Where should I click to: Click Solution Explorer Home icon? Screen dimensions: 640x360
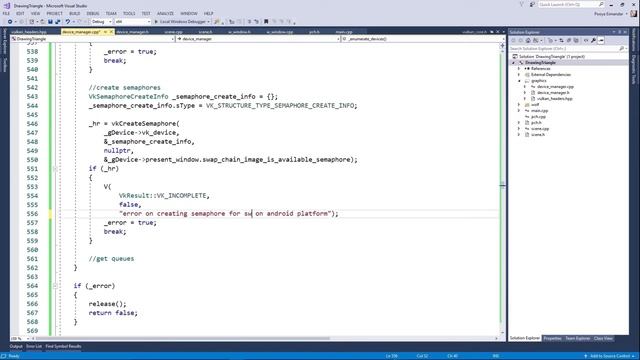528,40
